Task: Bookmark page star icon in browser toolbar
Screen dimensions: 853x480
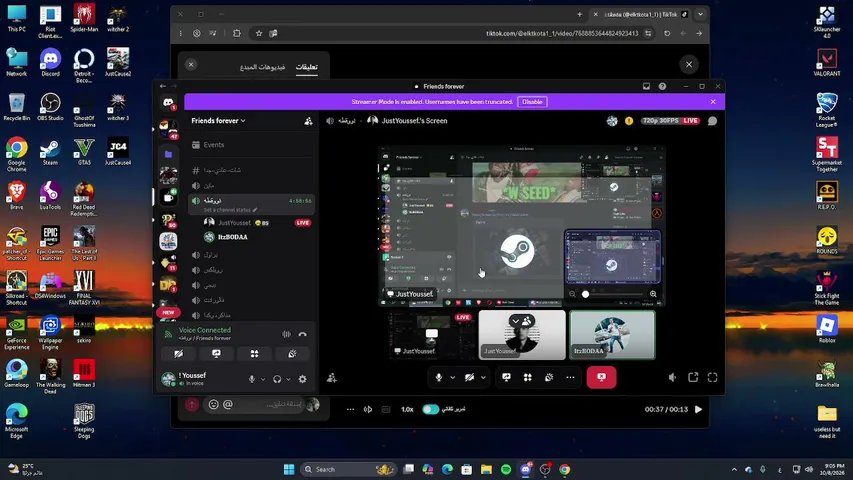Action: (x=259, y=33)
